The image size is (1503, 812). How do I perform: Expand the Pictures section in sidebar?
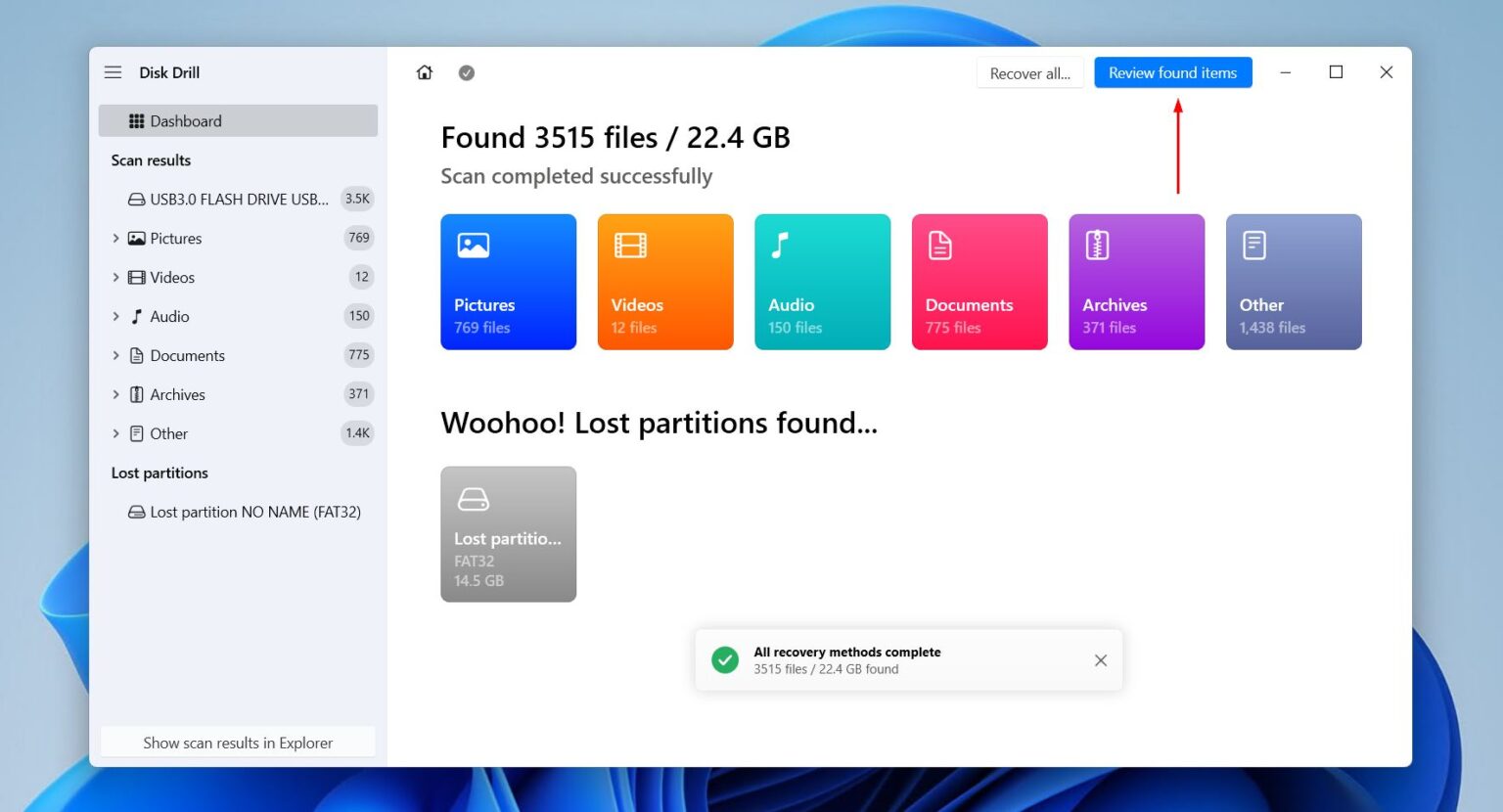pyautogui.click(x=115, y=238)
